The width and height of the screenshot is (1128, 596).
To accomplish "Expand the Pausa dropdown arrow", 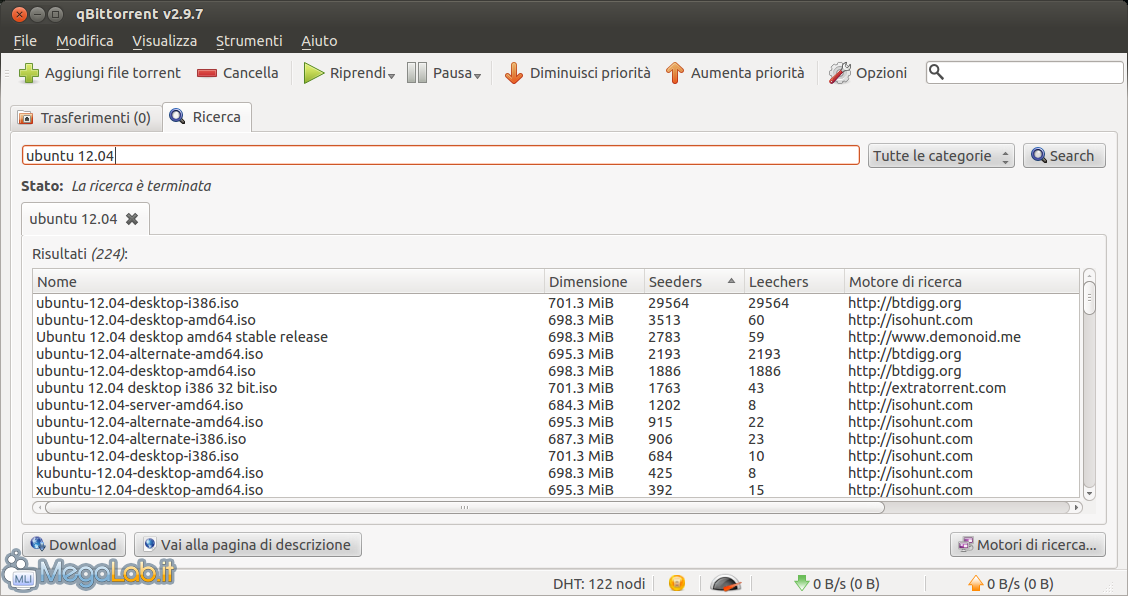I will tap(477, 76).
